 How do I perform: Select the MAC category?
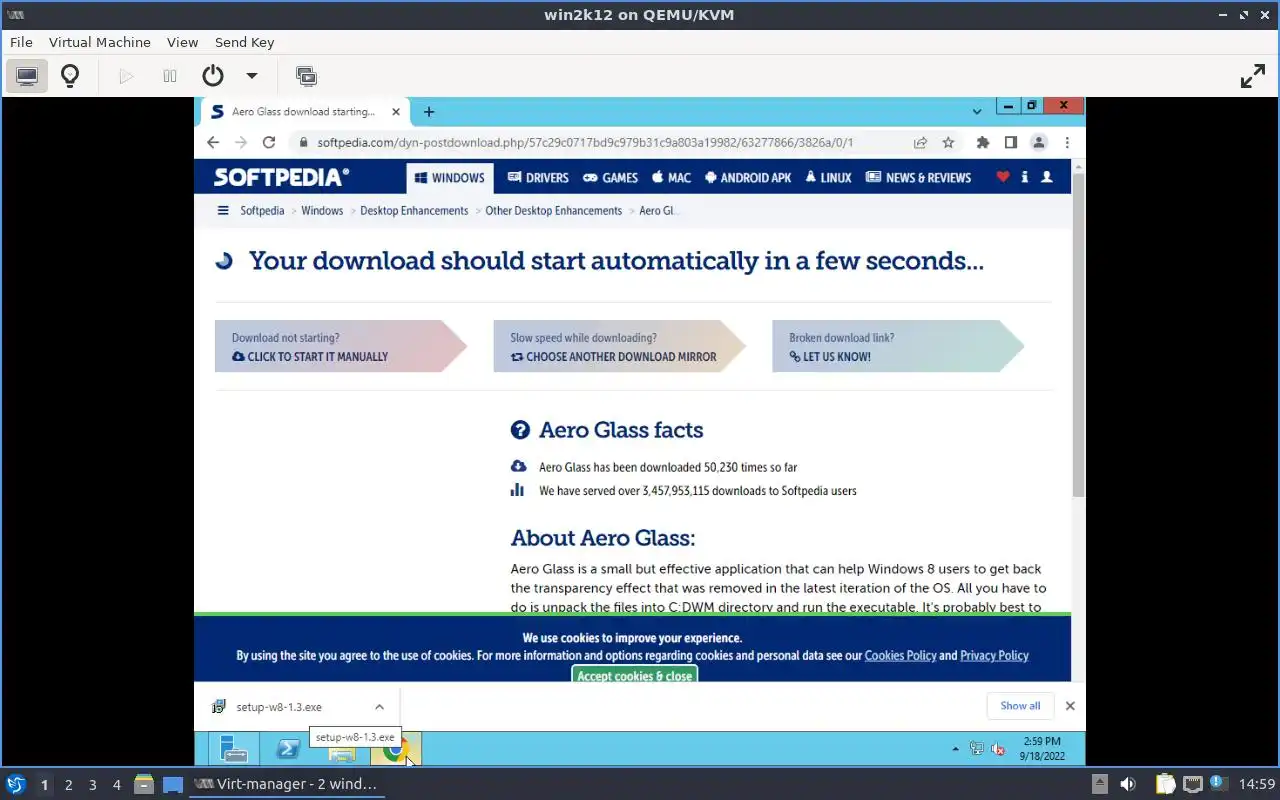pos(671,178)
